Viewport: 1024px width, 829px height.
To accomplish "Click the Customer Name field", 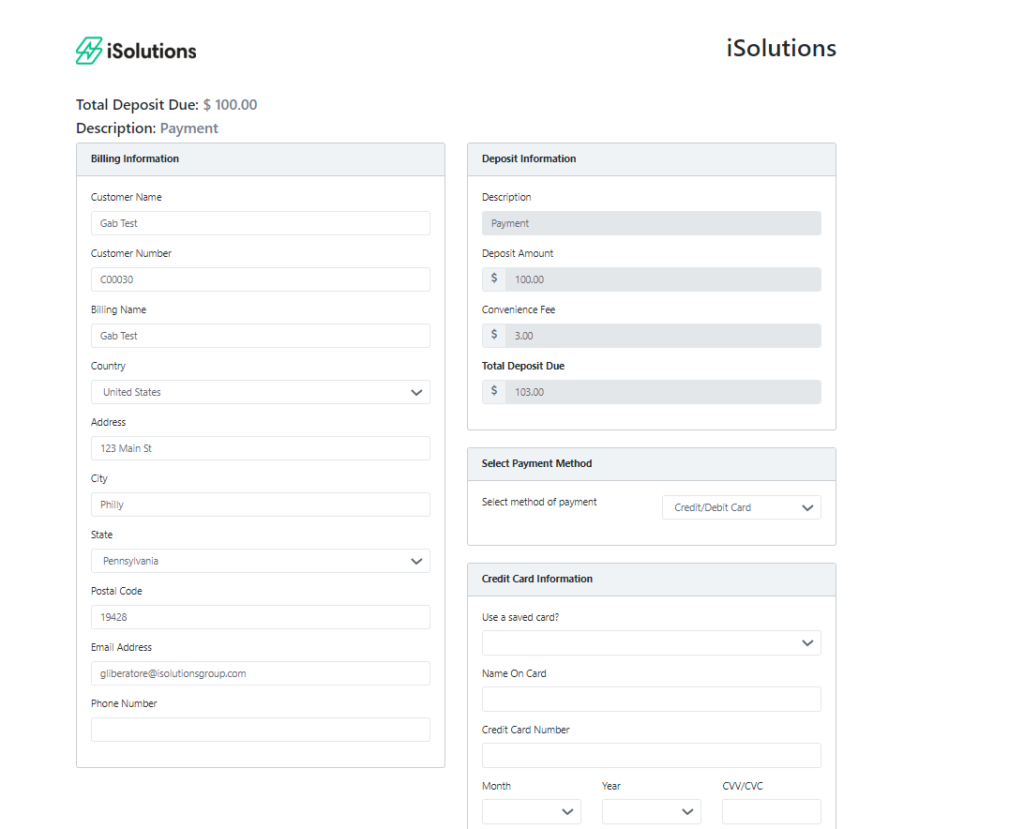I will [x=260, y=224].
